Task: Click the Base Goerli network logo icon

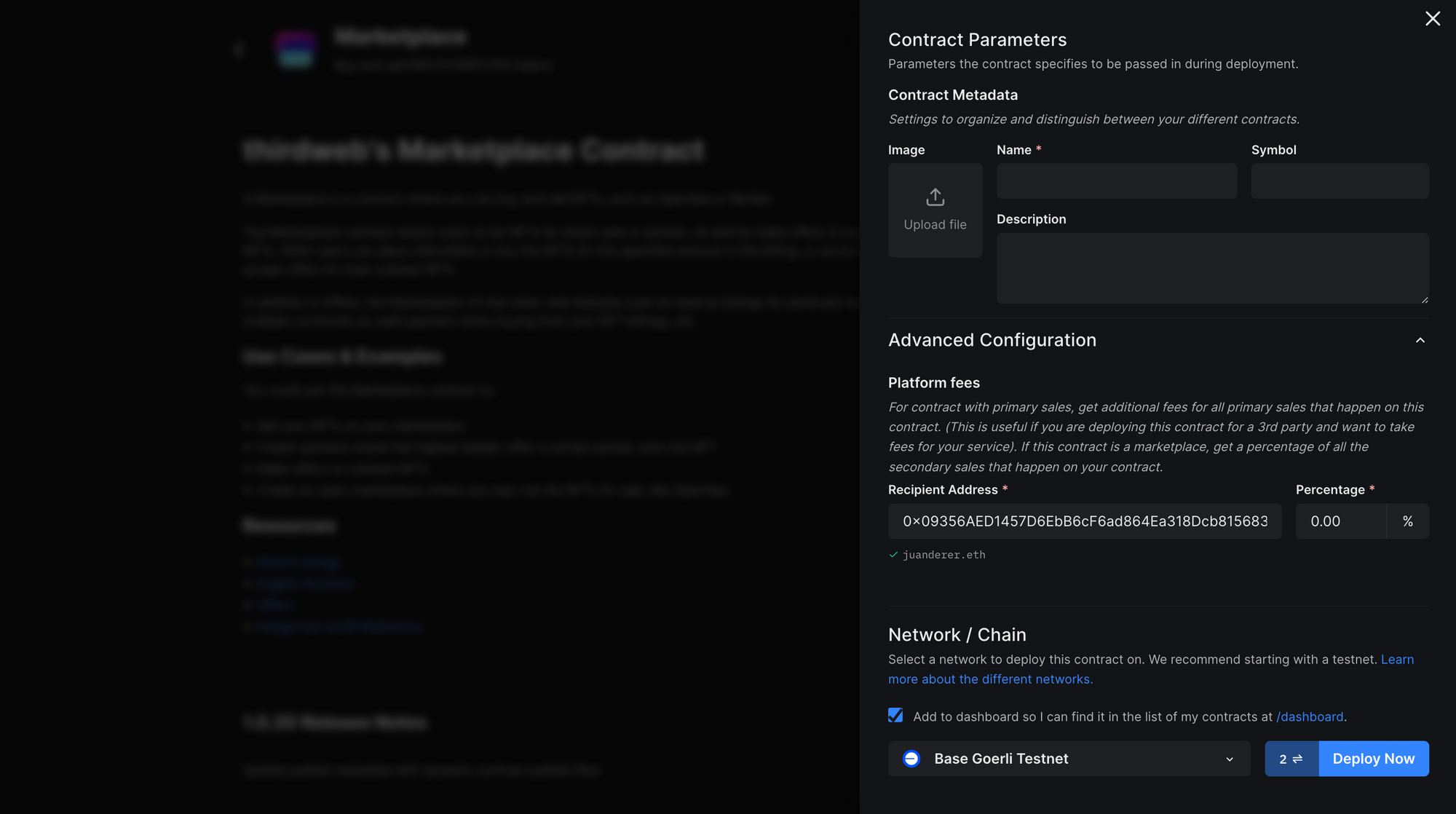Action: [911, 759]
